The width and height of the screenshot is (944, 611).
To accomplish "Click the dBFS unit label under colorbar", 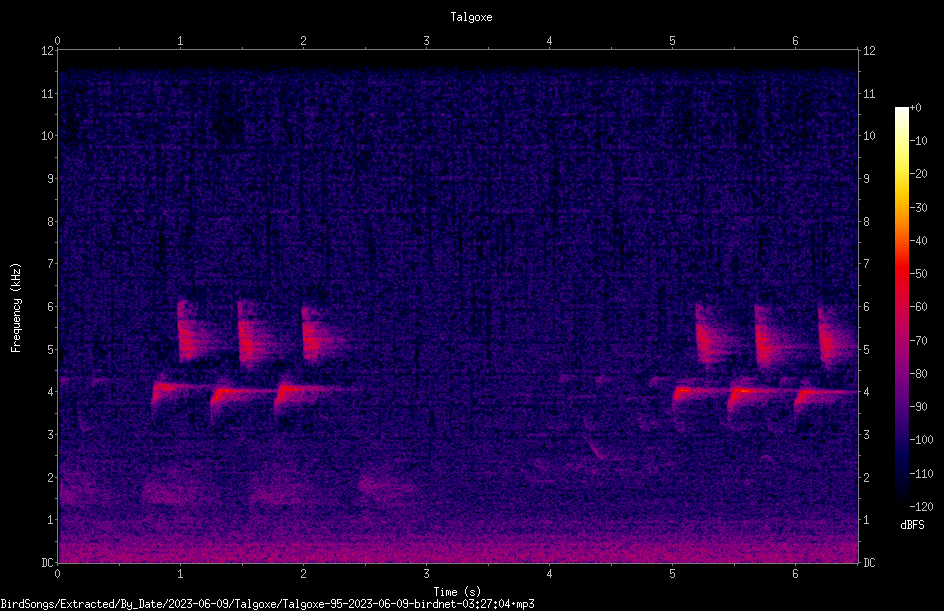I will (x=912, y=525).
